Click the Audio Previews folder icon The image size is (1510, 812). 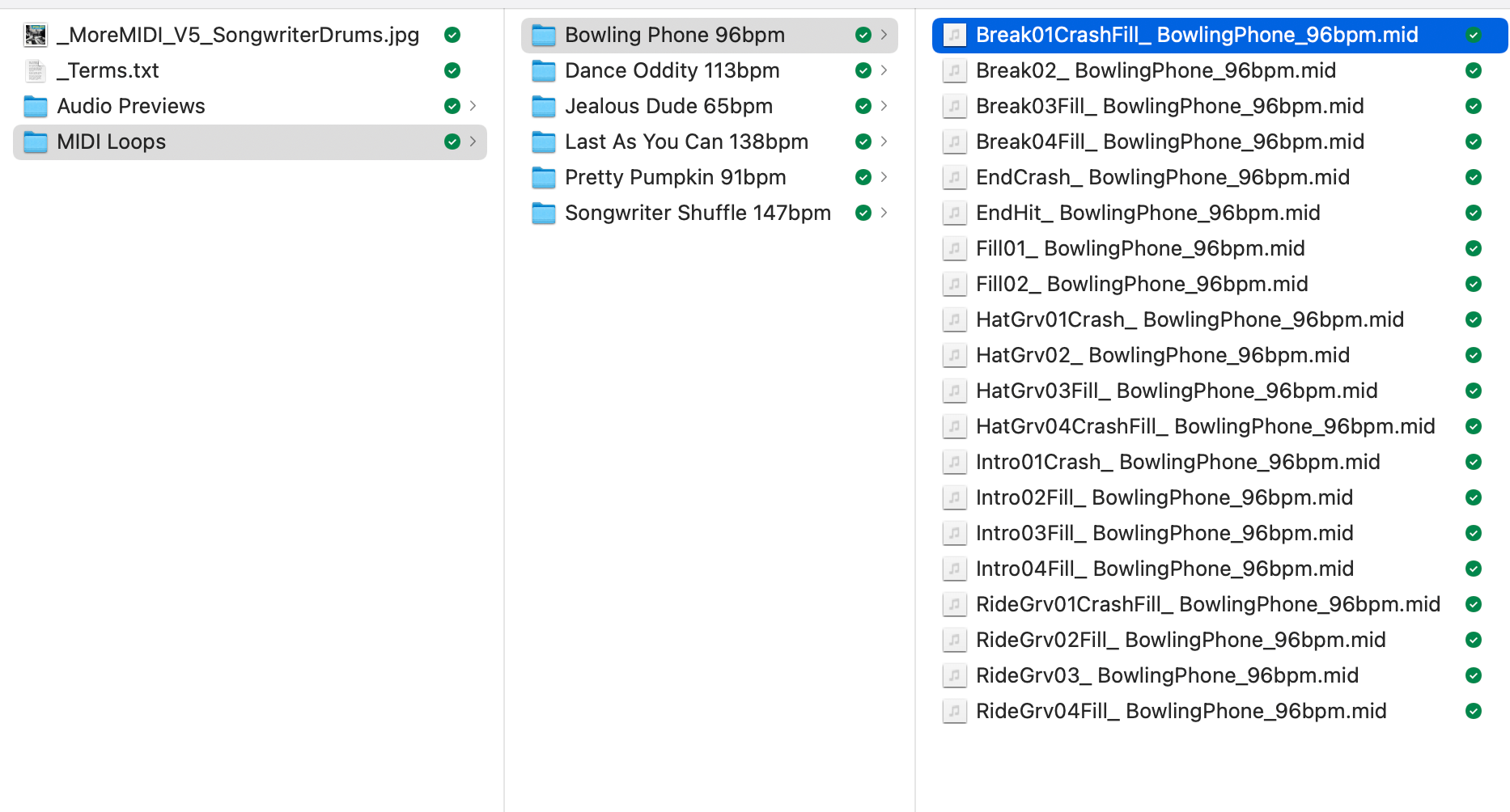coord(36,106)
